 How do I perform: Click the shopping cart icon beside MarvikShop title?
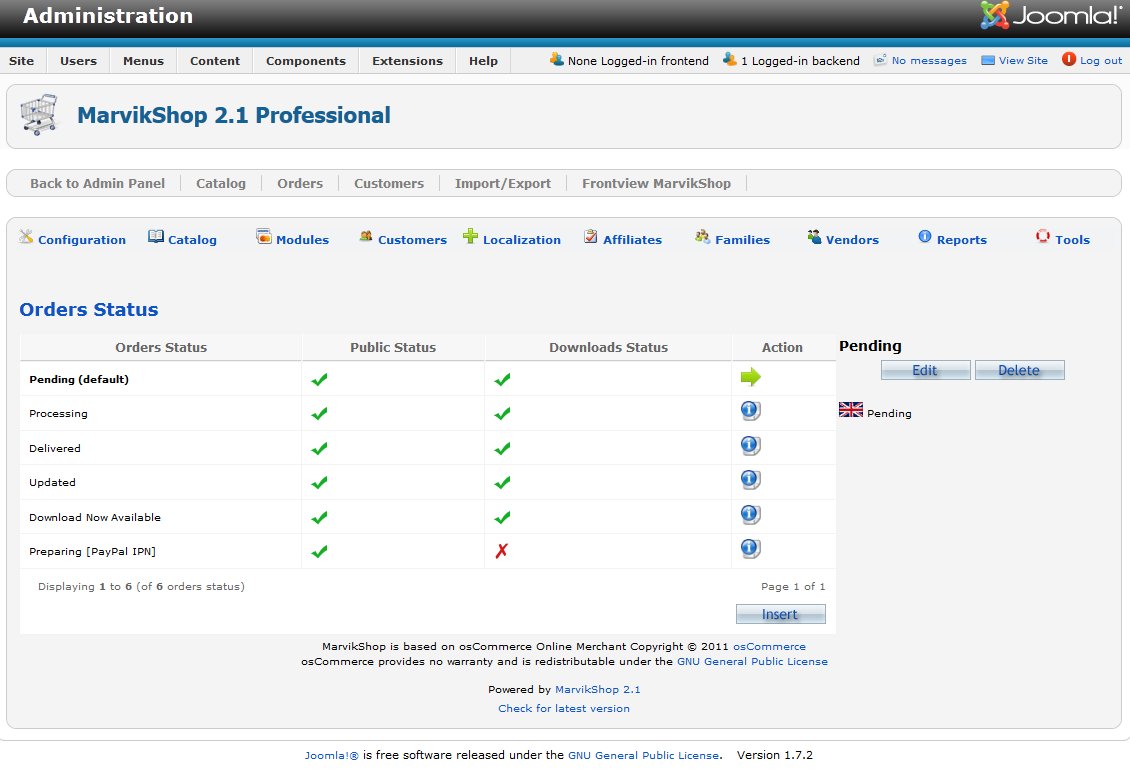click(x=39, y=115)
